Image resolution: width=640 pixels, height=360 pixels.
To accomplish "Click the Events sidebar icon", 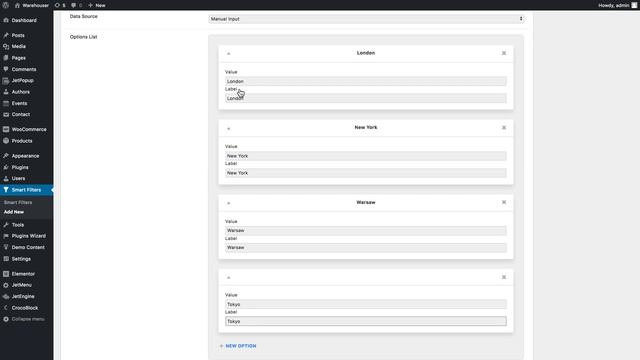I will pyautogui.click(x=6, y=103).
